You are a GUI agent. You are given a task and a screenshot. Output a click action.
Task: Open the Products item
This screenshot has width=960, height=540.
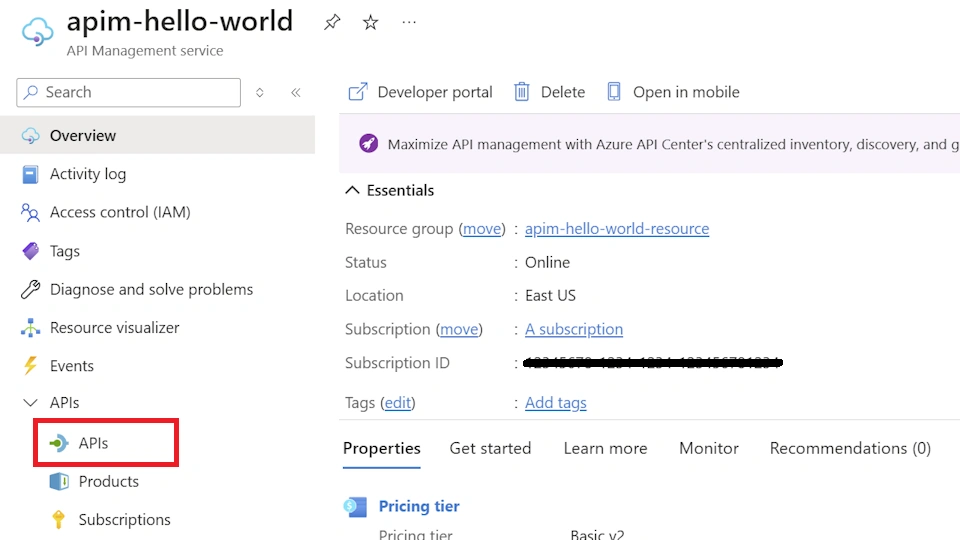[x=108, y=481]
